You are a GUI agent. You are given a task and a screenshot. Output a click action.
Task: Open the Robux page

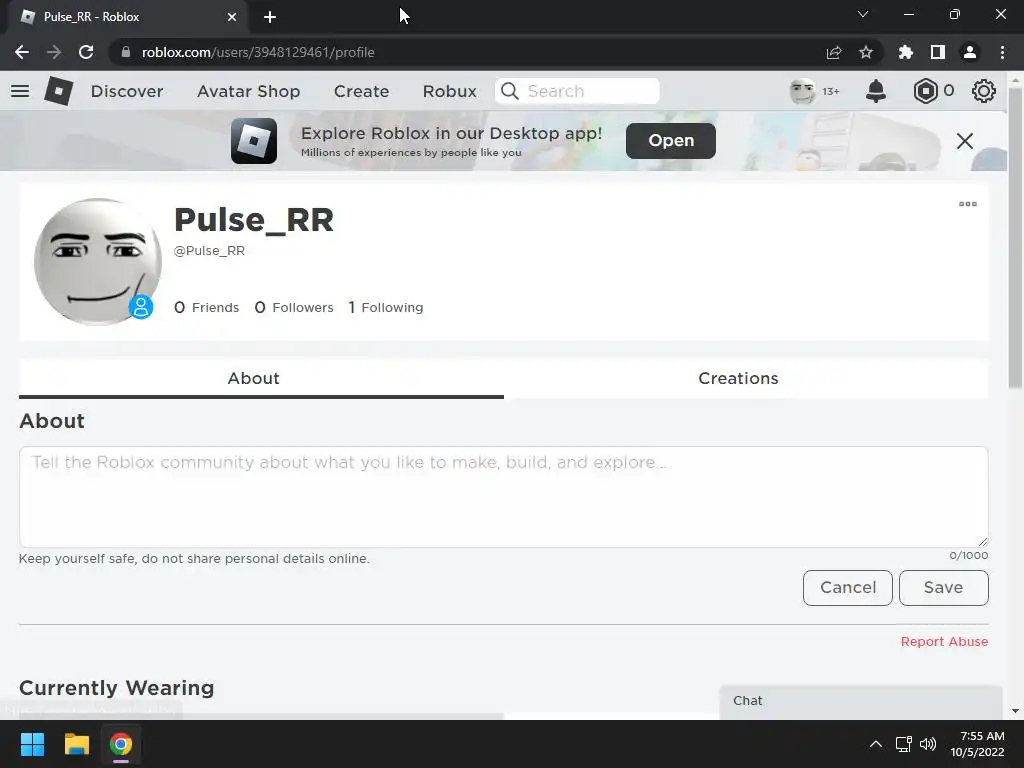coord(449,91)
